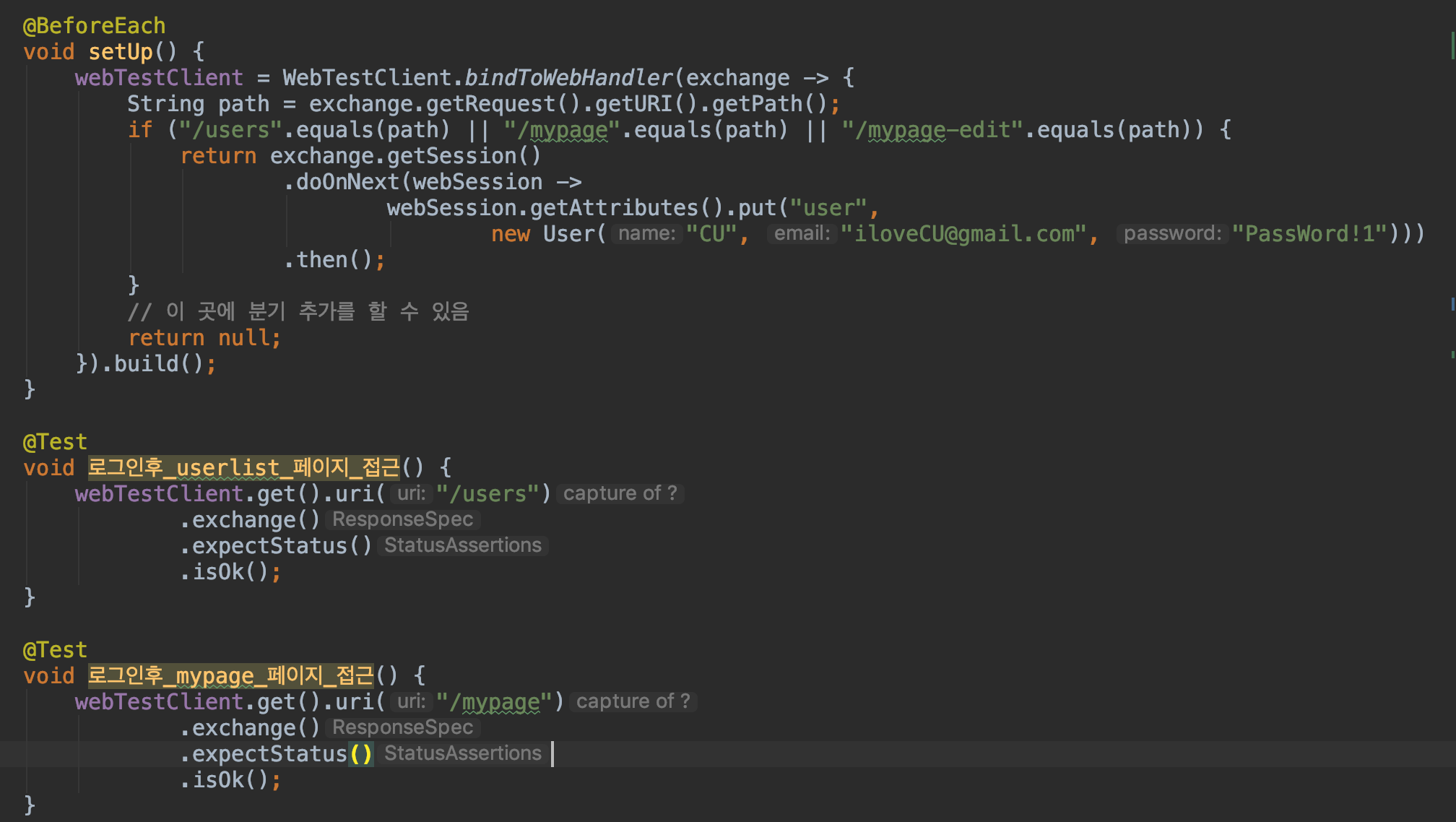Click the setUp method name
The width and height of the screenshot is (1456, 822).
coord(121,52)
